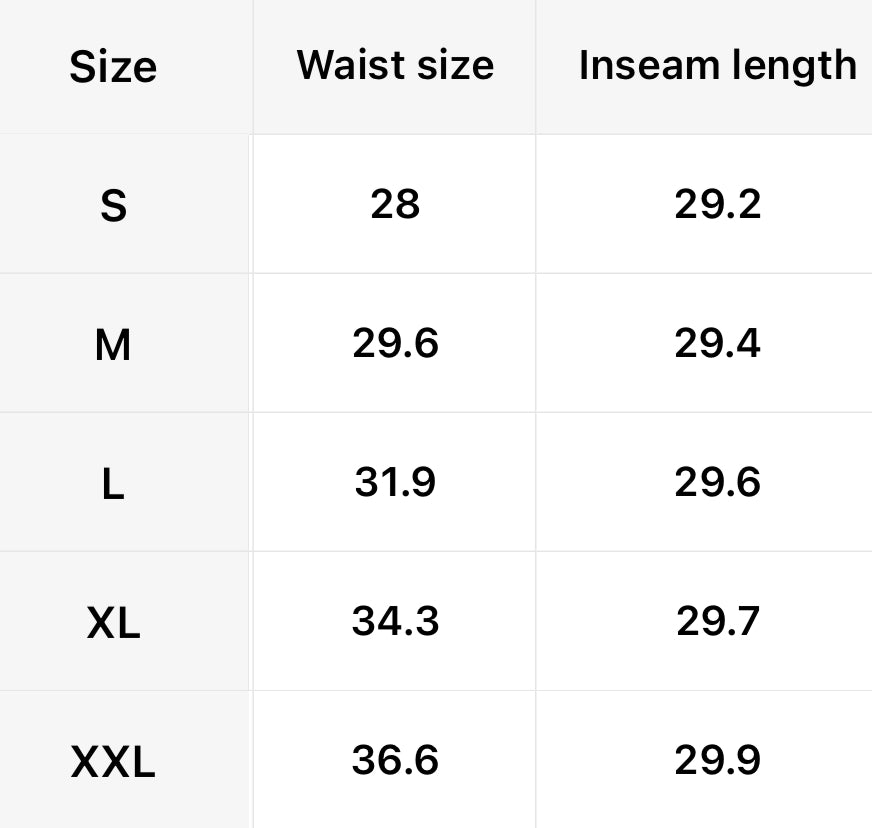Image resolution: width=872 pixels, height=828 pixels.
Task: Select the XL size label
Action: (113, 624)
